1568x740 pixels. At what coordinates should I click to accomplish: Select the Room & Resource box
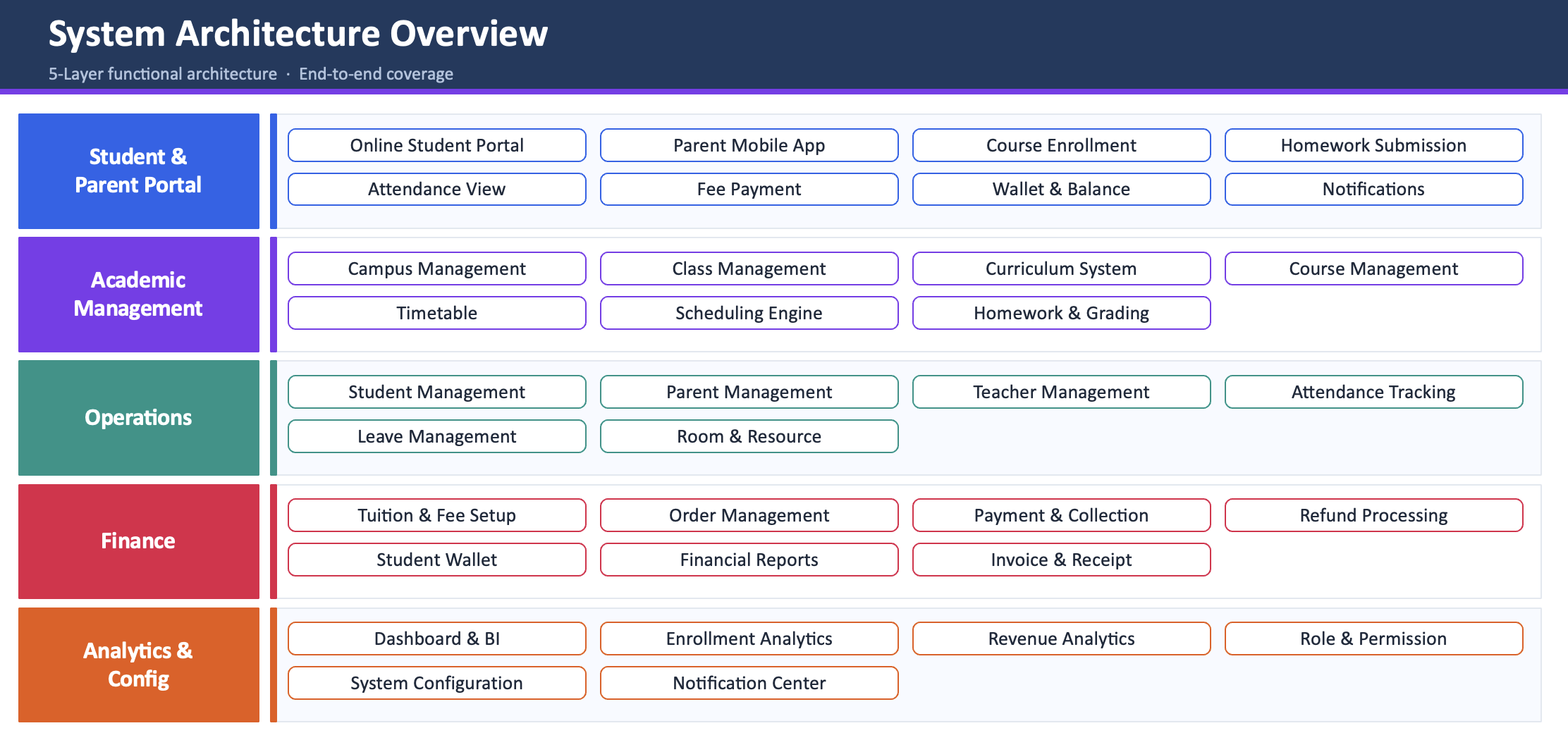(x=749, y=436)
